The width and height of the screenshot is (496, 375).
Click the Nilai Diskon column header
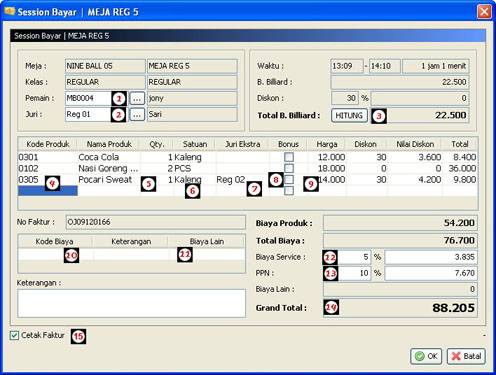[415, 144]
